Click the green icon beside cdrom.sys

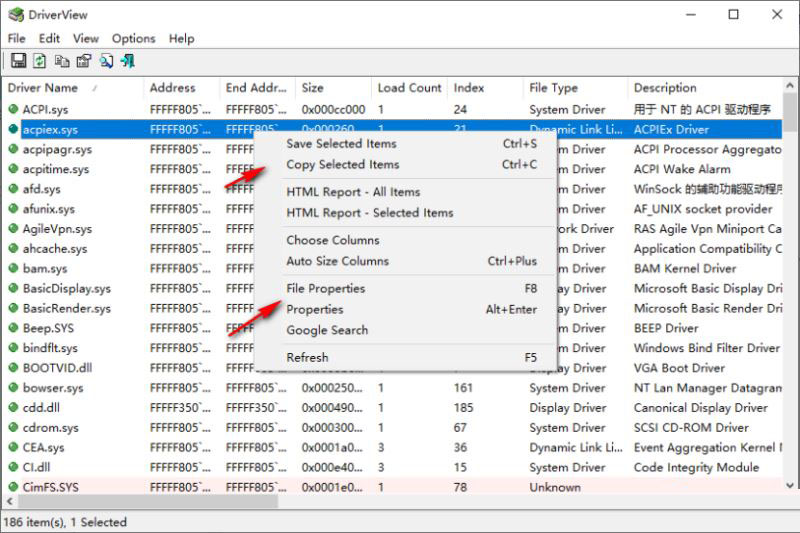click(14, 427)
